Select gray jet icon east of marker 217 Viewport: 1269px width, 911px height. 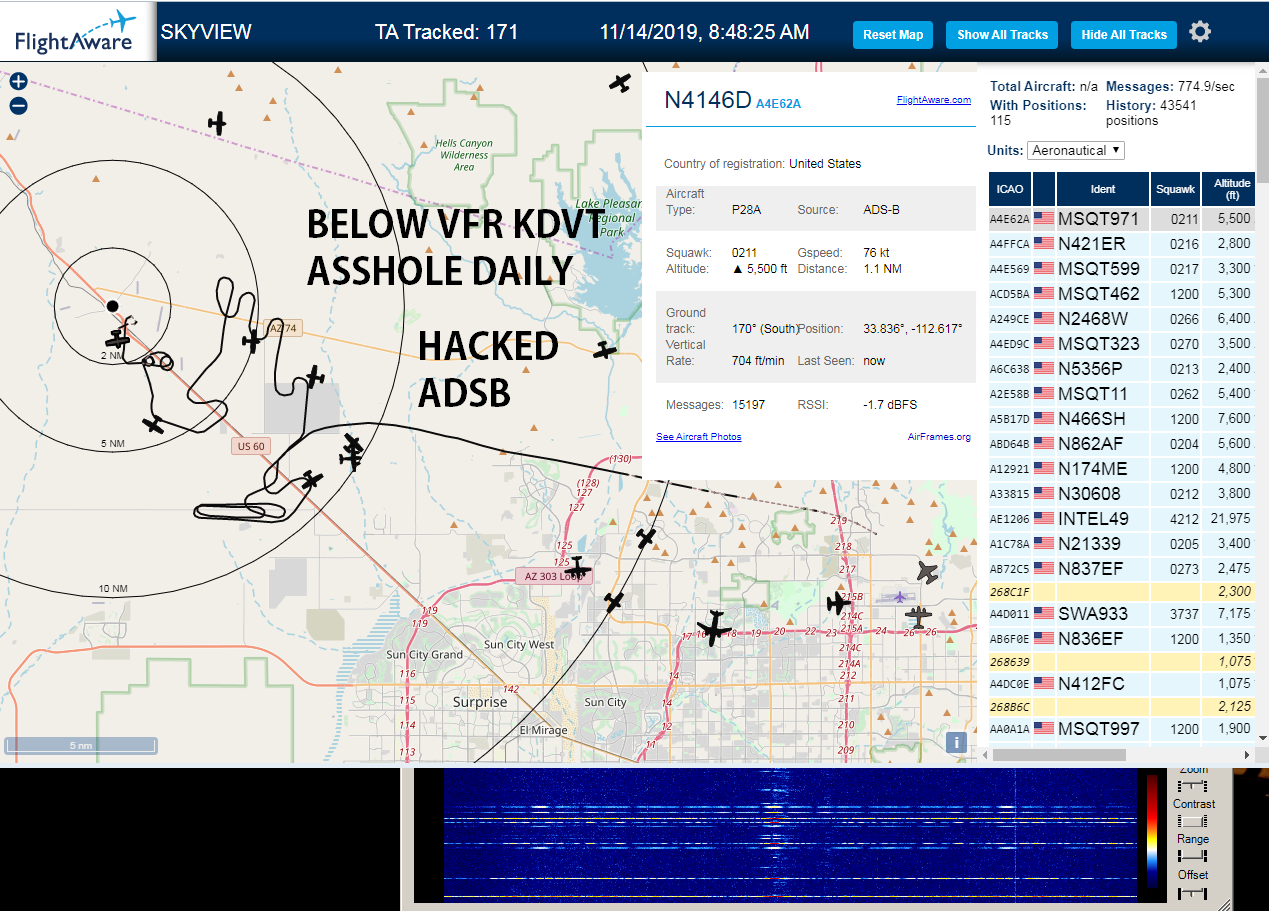928,572
